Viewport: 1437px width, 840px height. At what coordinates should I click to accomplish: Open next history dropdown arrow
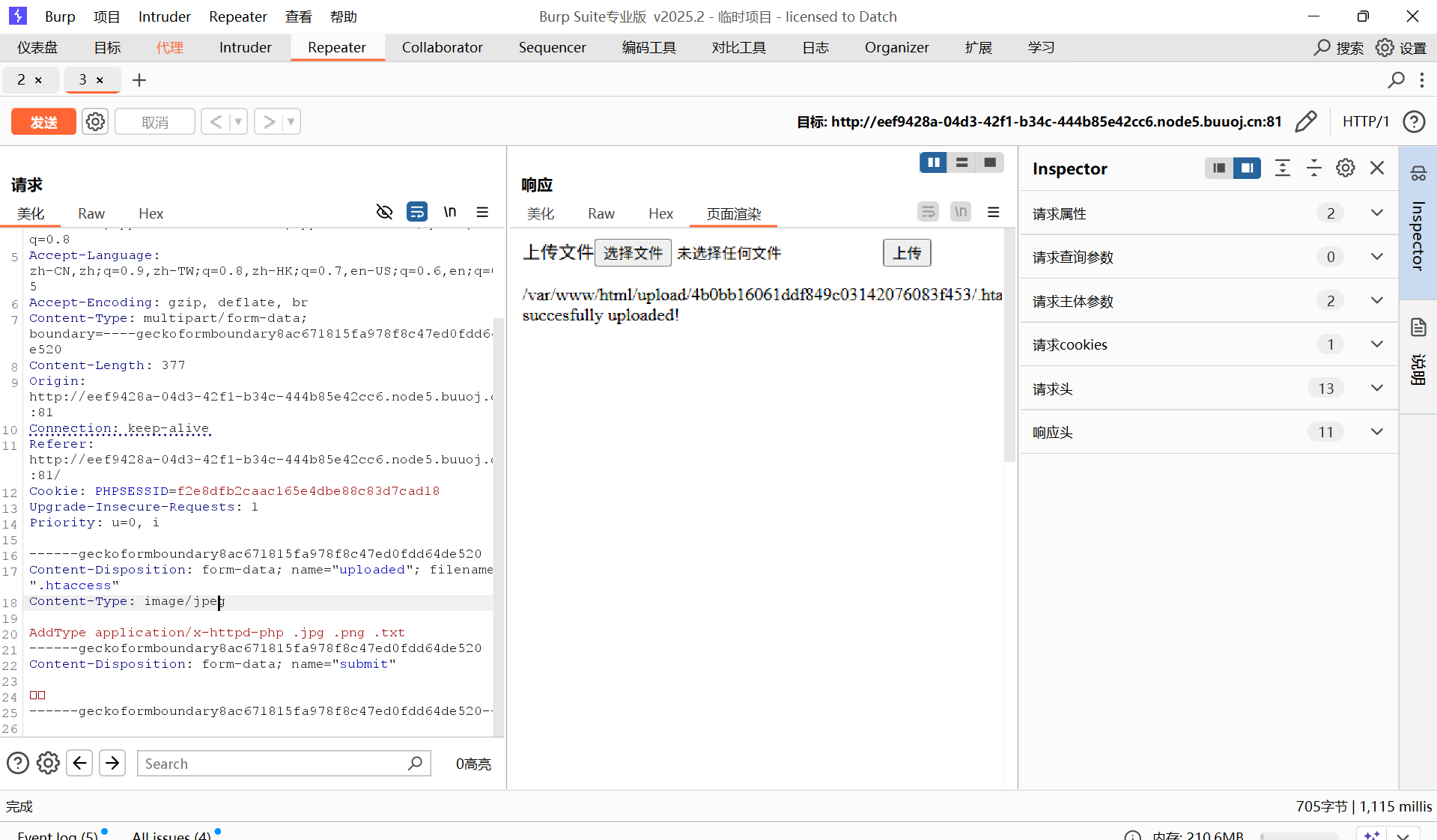pyautogui.click(x=291, y=121)
